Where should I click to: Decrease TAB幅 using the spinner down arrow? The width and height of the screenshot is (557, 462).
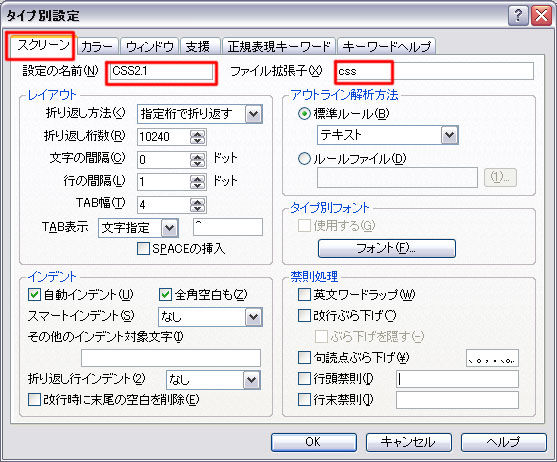198,208
